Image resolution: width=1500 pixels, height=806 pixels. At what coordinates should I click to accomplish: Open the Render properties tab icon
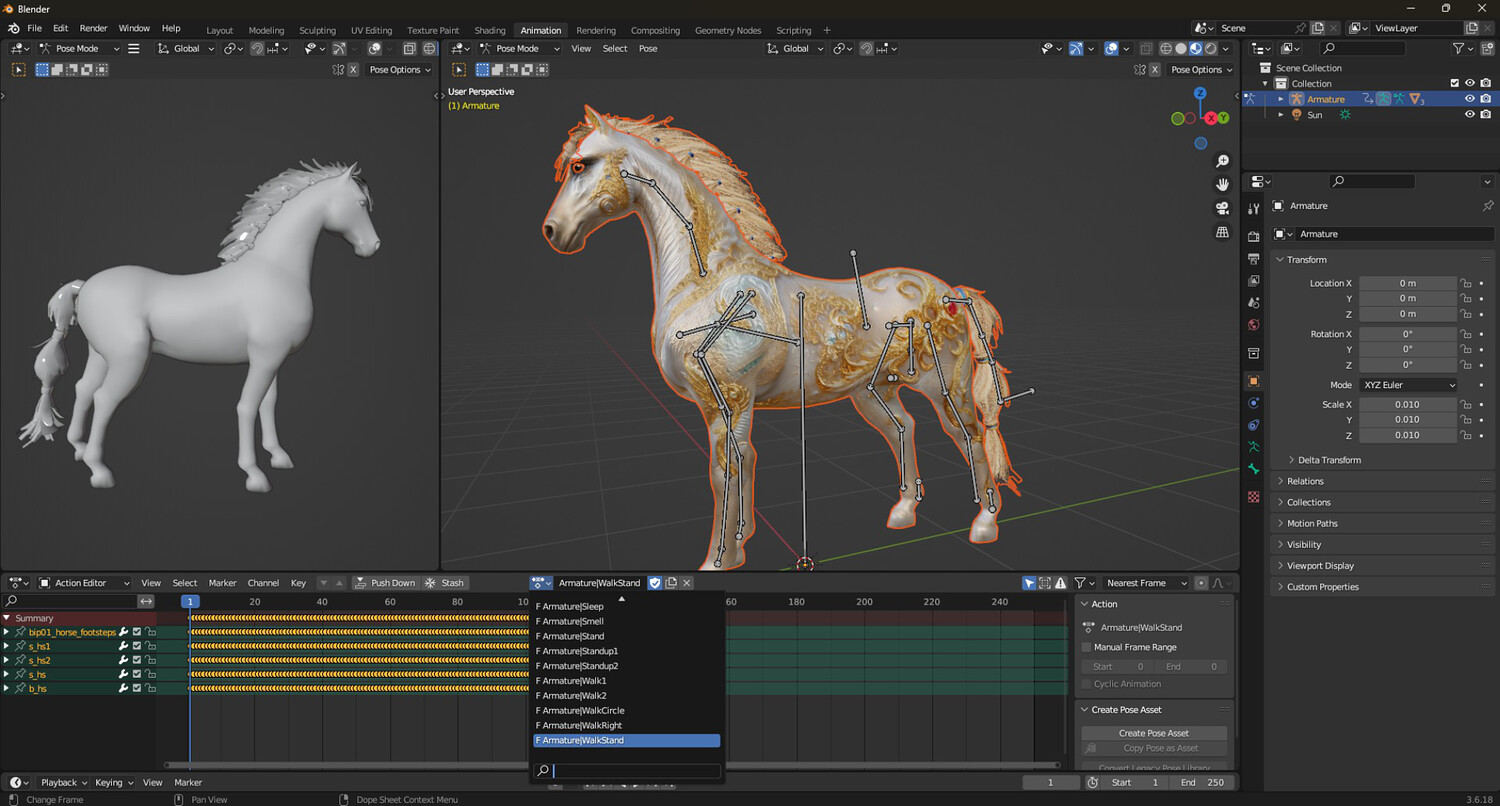point(1254,236)
